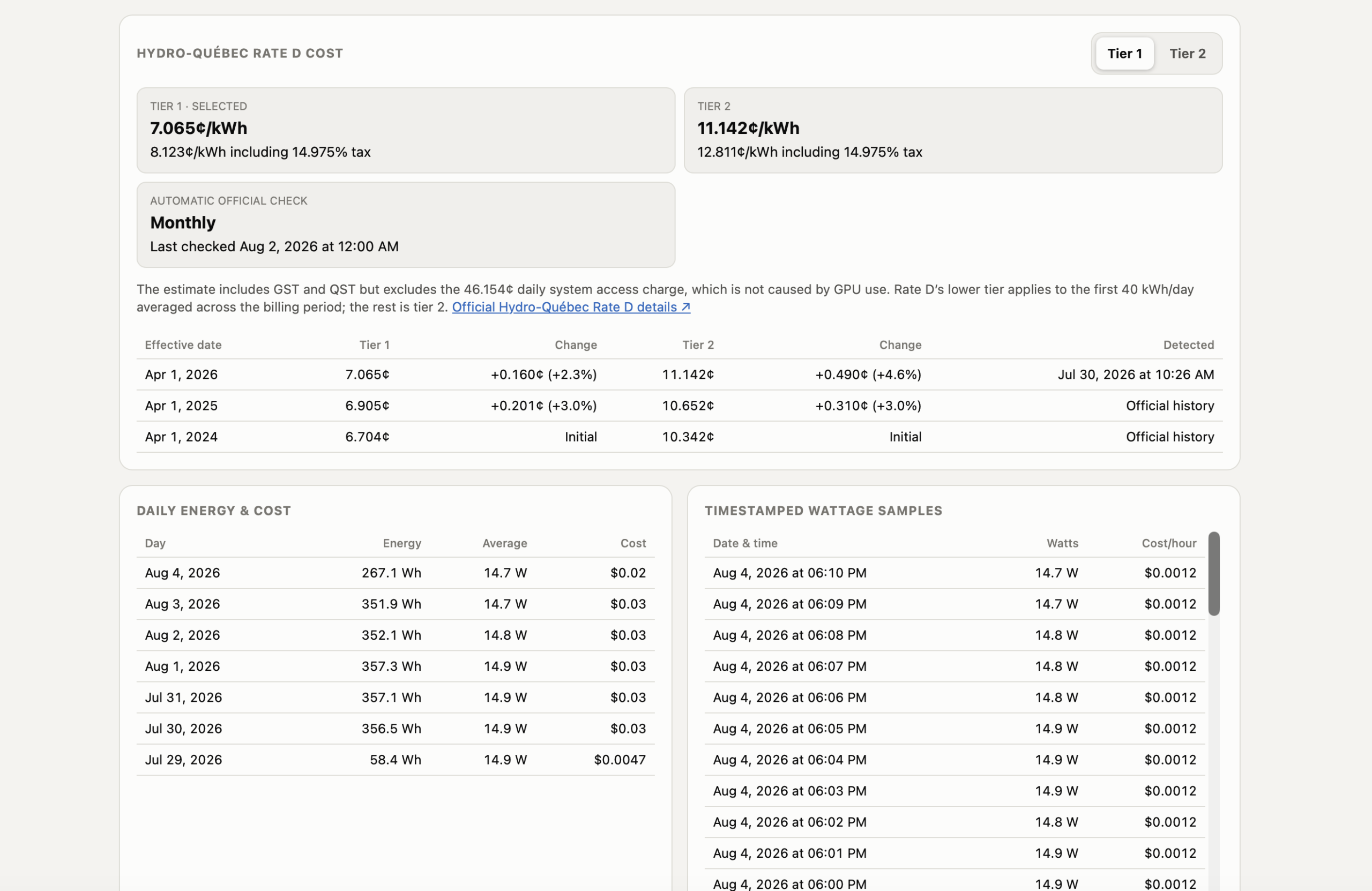
Task: Click the Hydro-Québec Rate D Cost heading
Action: 240,54
